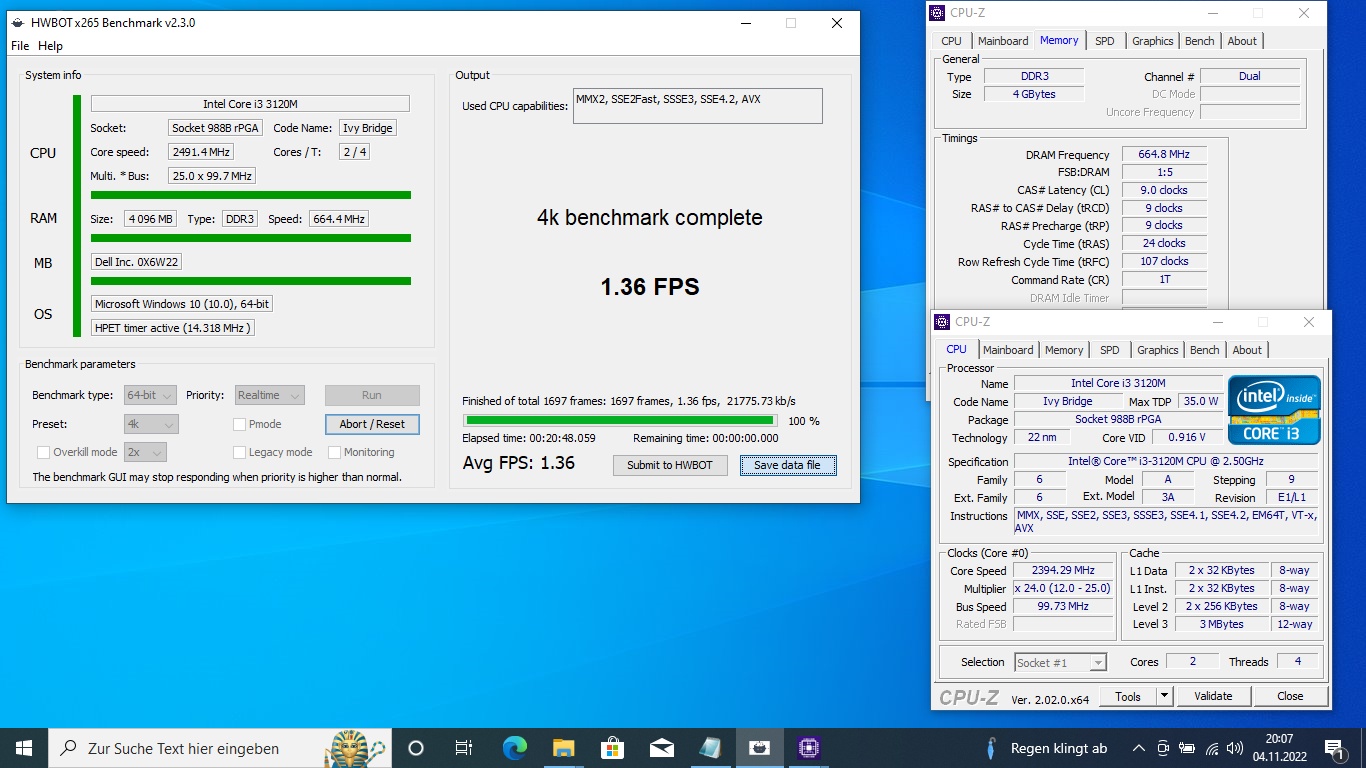Switch to SPD tab in CPU-Z CPU window
1366x768 pixels.
[1110, 350]
